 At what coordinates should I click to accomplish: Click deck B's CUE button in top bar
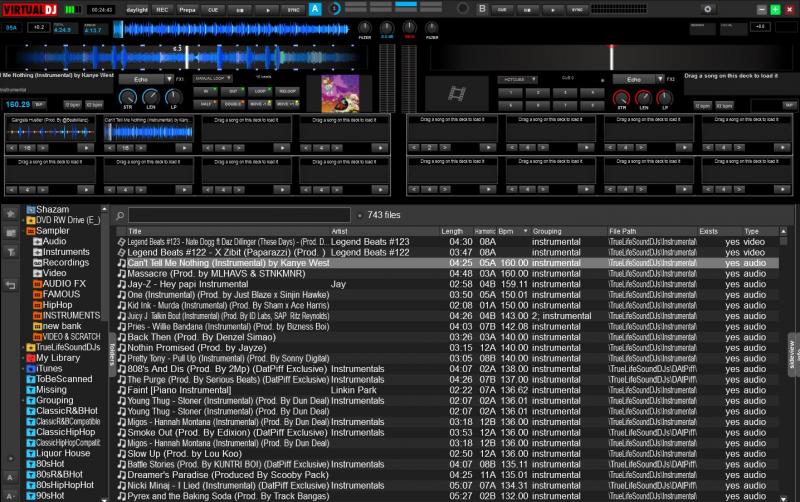(502, 9)
